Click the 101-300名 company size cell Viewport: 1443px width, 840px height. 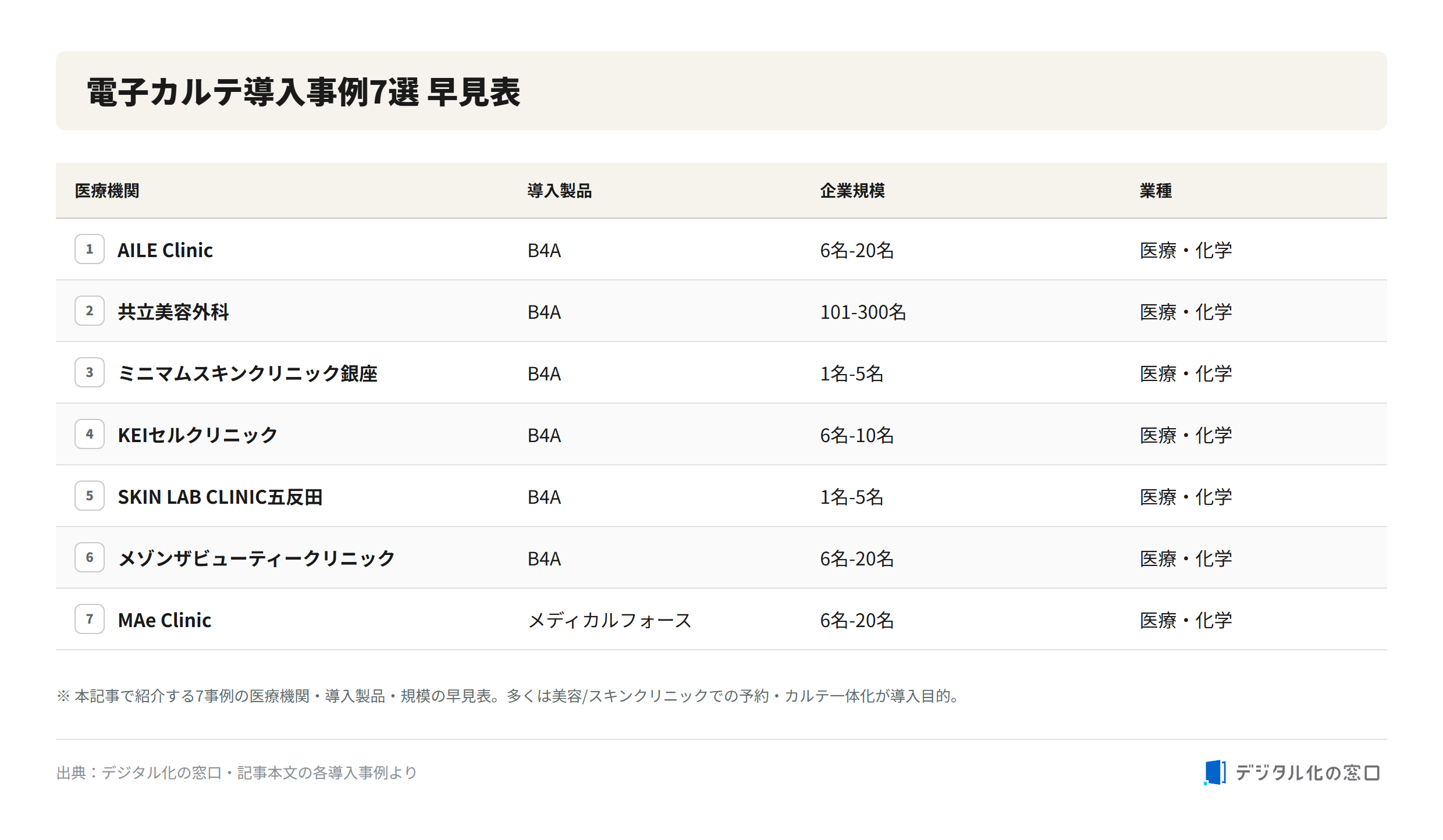[x=863, y=312]
